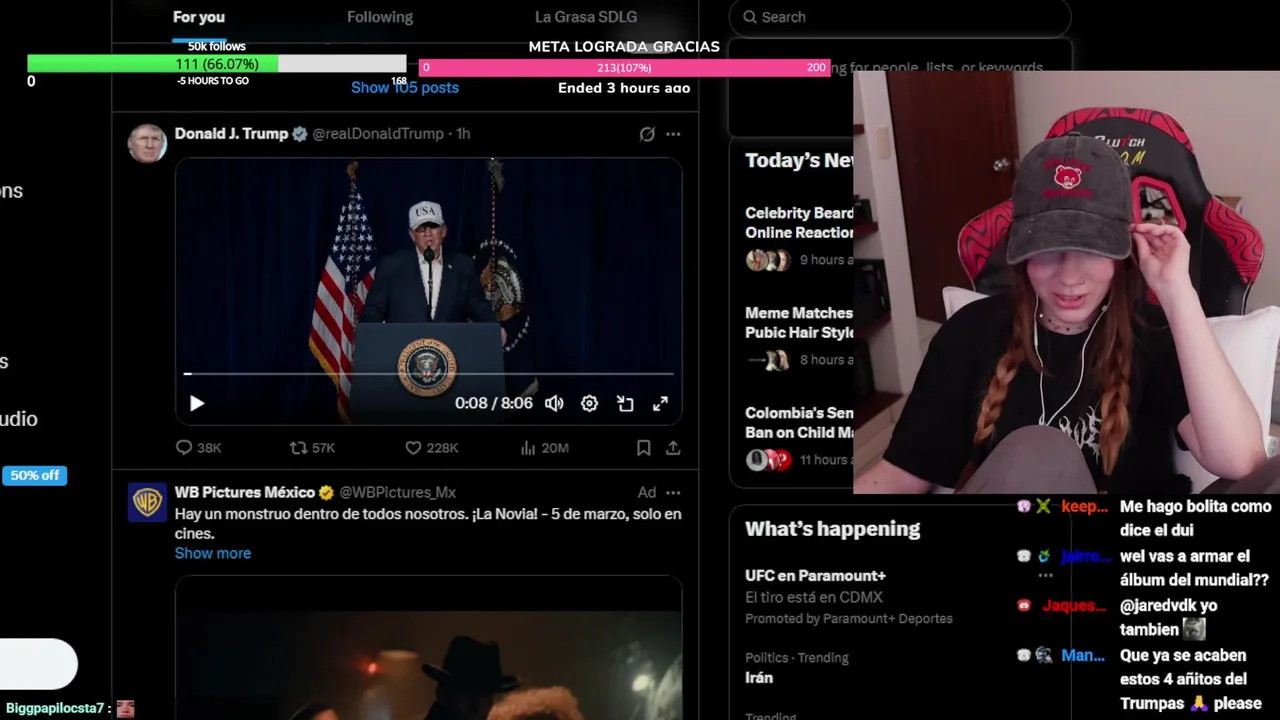Share the Trump post
1280x720 pixels.
[x=673, y=448]
